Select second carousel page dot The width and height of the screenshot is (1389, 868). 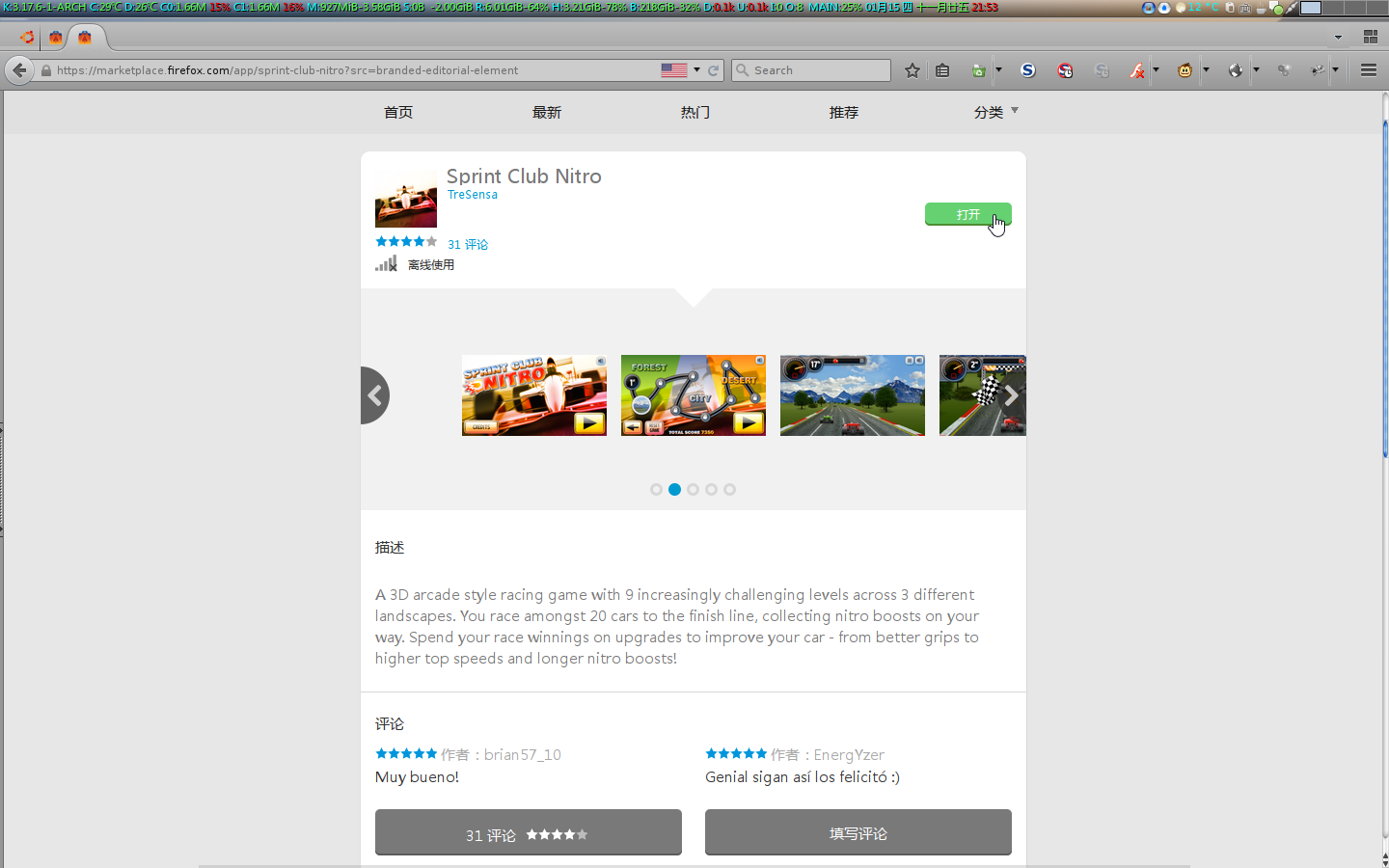coord(674,490)
